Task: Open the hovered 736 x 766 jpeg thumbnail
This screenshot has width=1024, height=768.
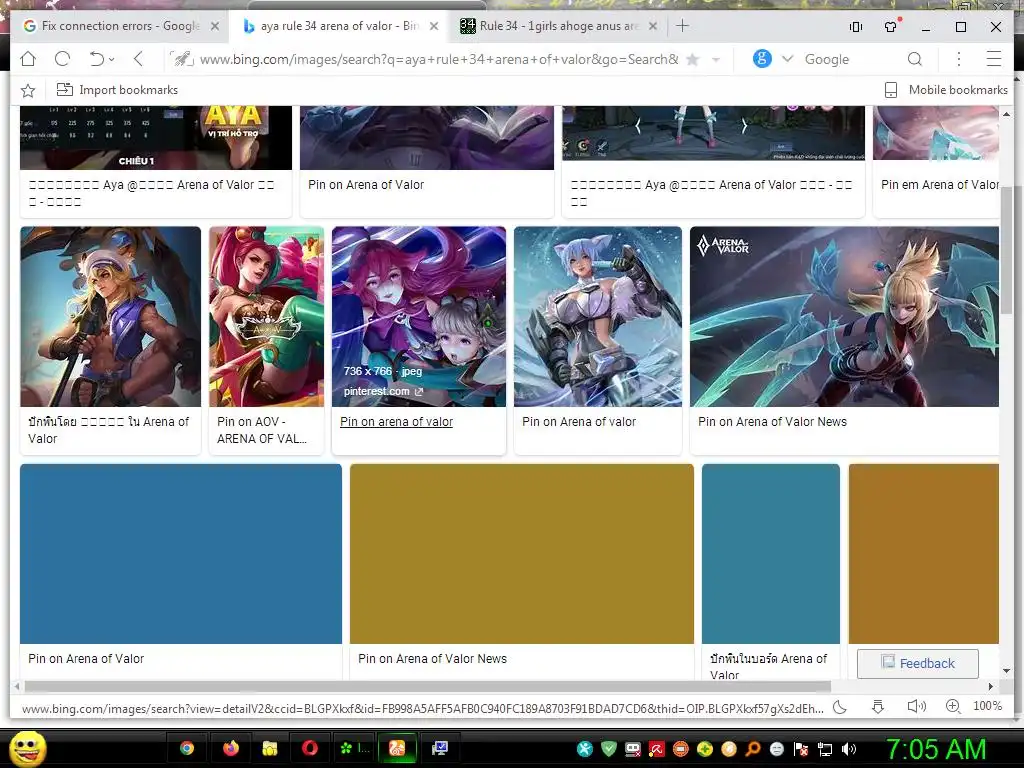Action: tap(419, 317)
